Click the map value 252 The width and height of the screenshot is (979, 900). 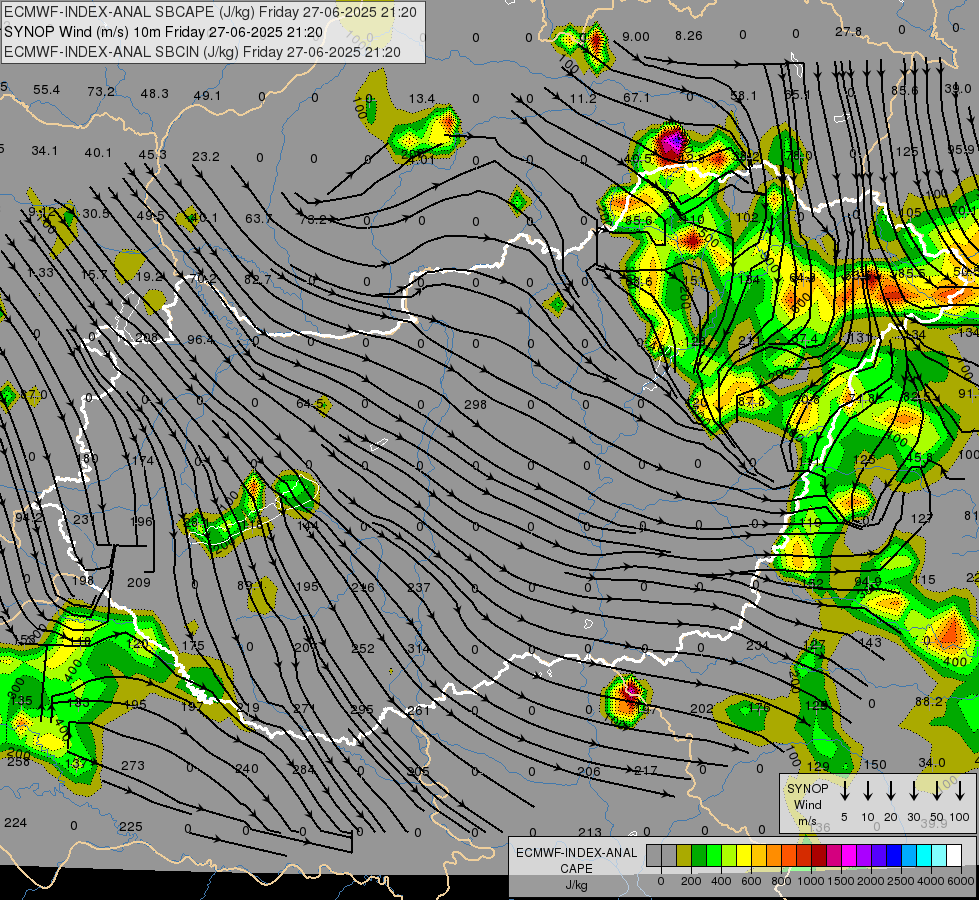tap(363, 648)
